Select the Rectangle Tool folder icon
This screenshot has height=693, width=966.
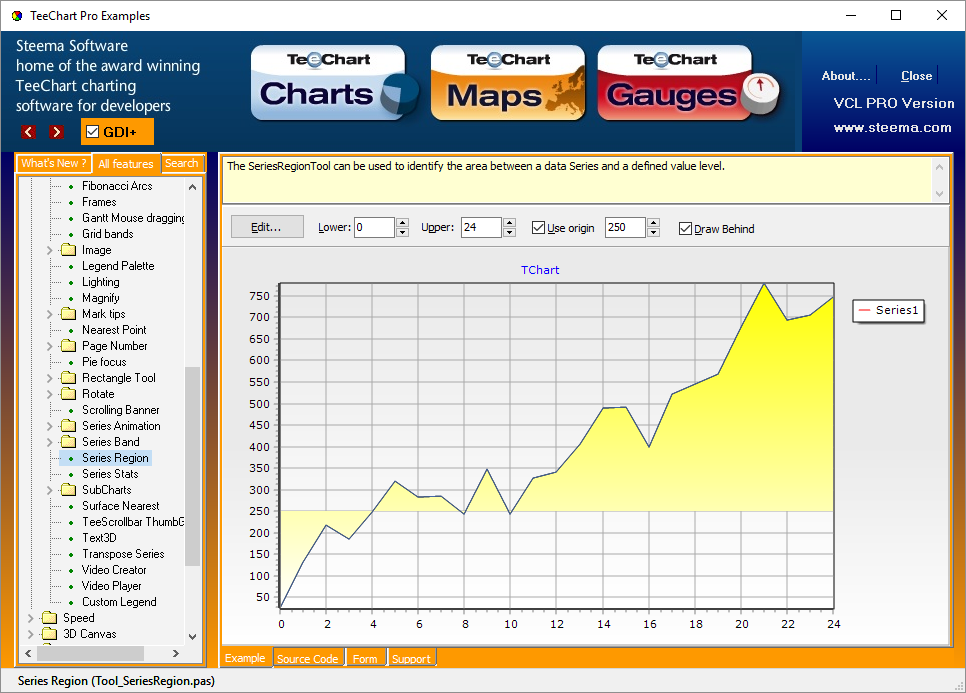[68, 378]
